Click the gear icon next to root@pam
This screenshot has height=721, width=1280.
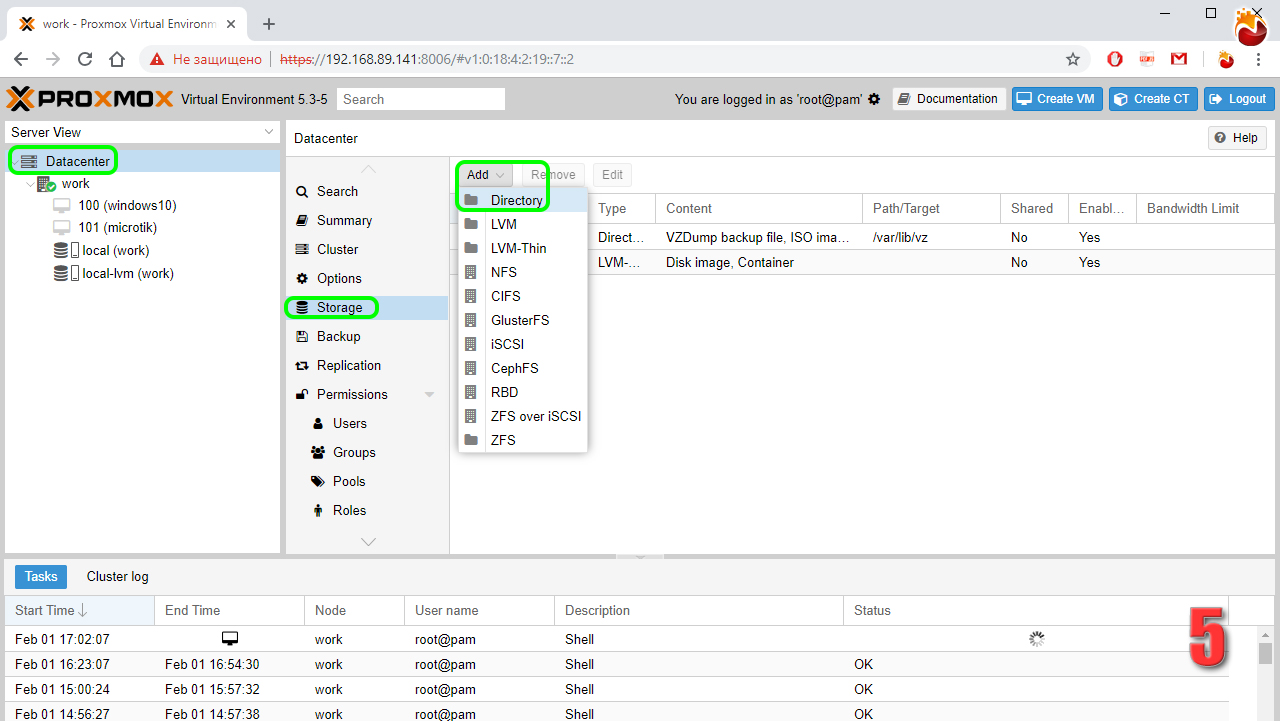[874, 99]
